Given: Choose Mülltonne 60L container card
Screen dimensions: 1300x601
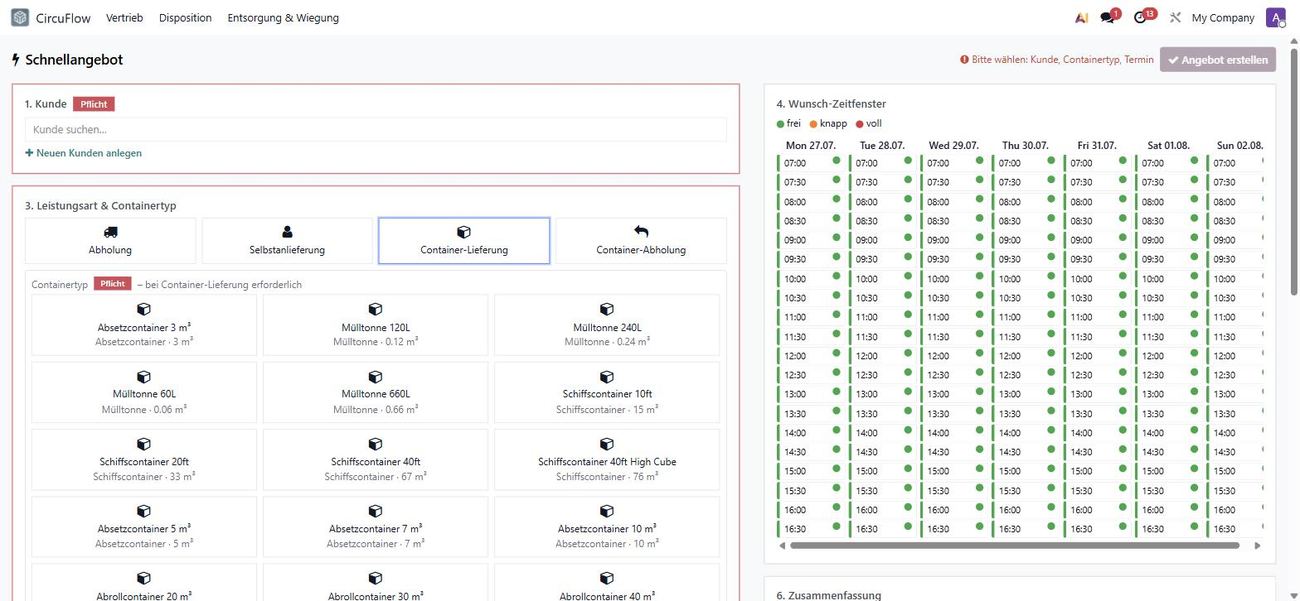Looking at the screenshot, I should (144, 392).
